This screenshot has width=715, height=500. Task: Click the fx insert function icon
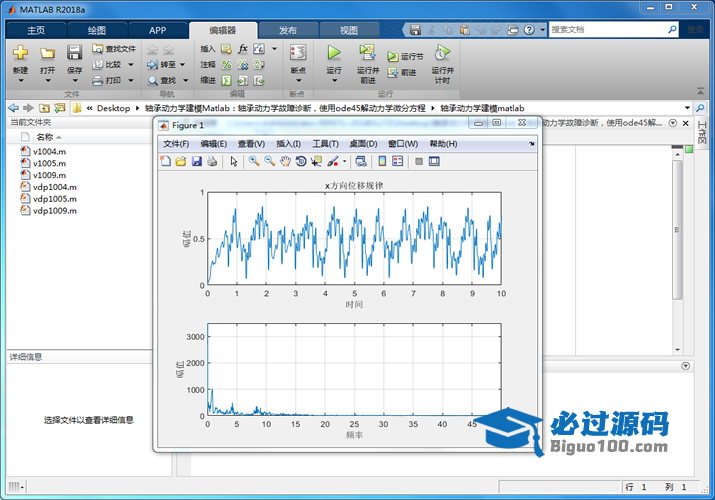243,48
